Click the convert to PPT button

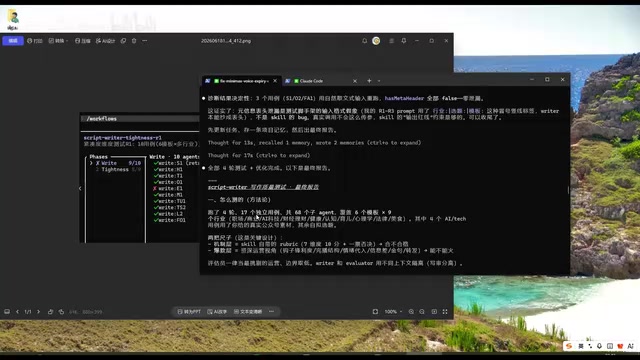[x=189, y=311]
